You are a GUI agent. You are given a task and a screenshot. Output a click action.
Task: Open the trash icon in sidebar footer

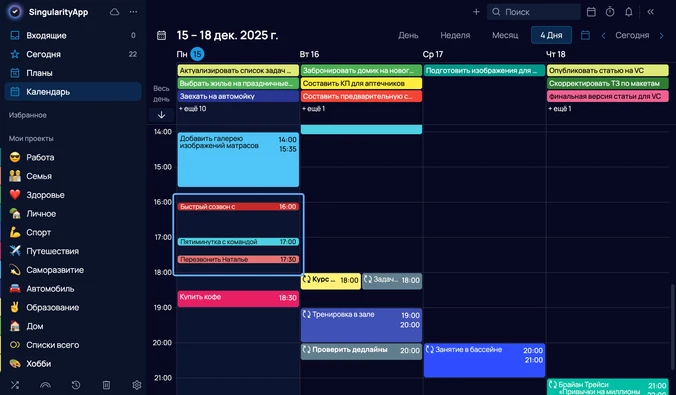(x=106, y=385)
